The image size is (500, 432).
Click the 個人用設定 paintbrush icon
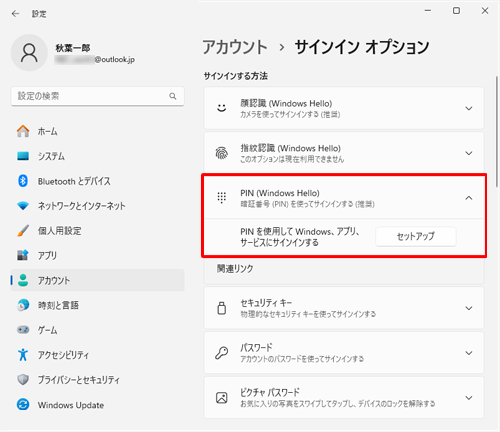(x=23, y=230)
